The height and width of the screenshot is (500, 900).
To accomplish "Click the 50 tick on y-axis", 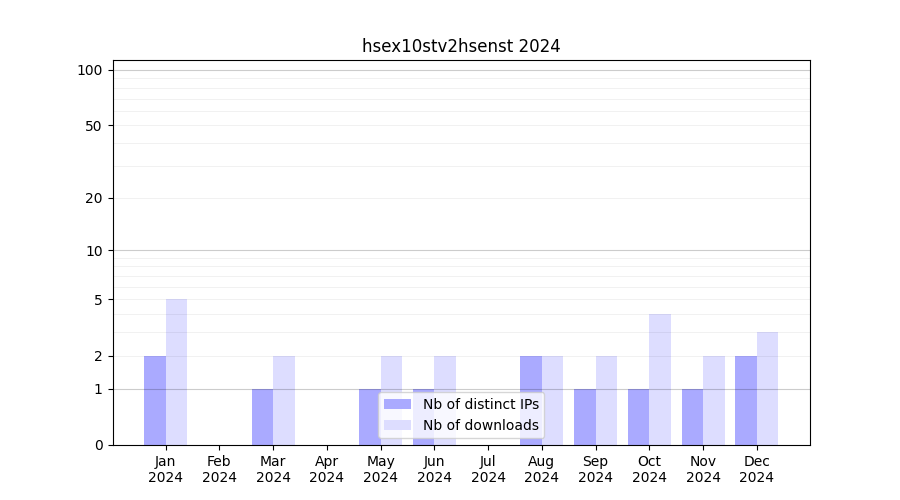I will click(94, 126).
